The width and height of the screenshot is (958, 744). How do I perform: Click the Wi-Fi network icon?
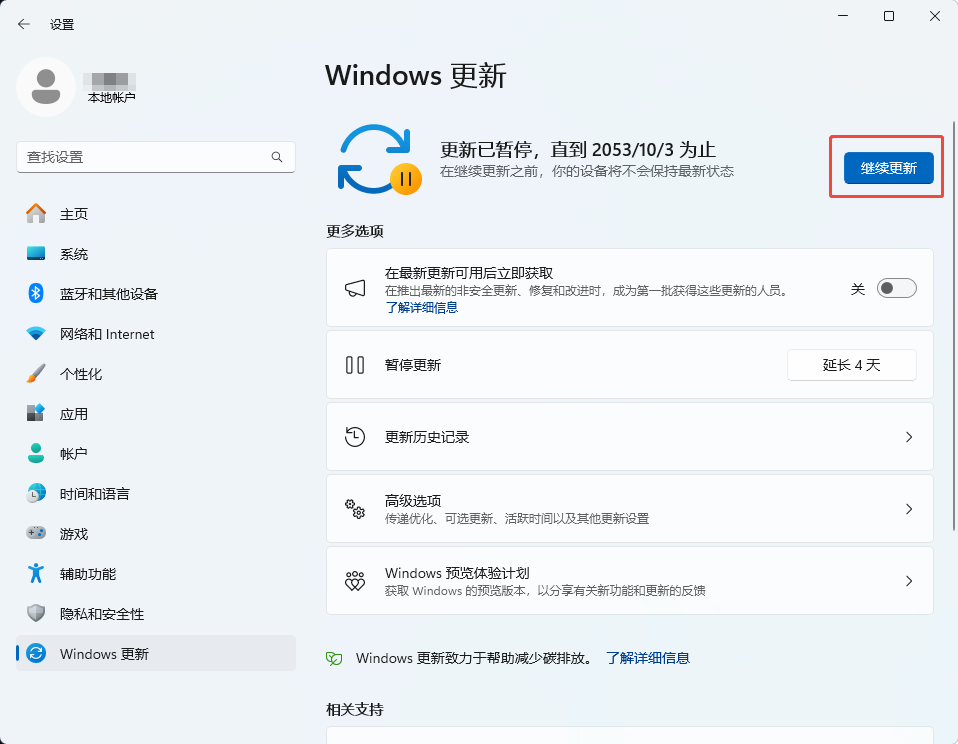pos(36,334)
